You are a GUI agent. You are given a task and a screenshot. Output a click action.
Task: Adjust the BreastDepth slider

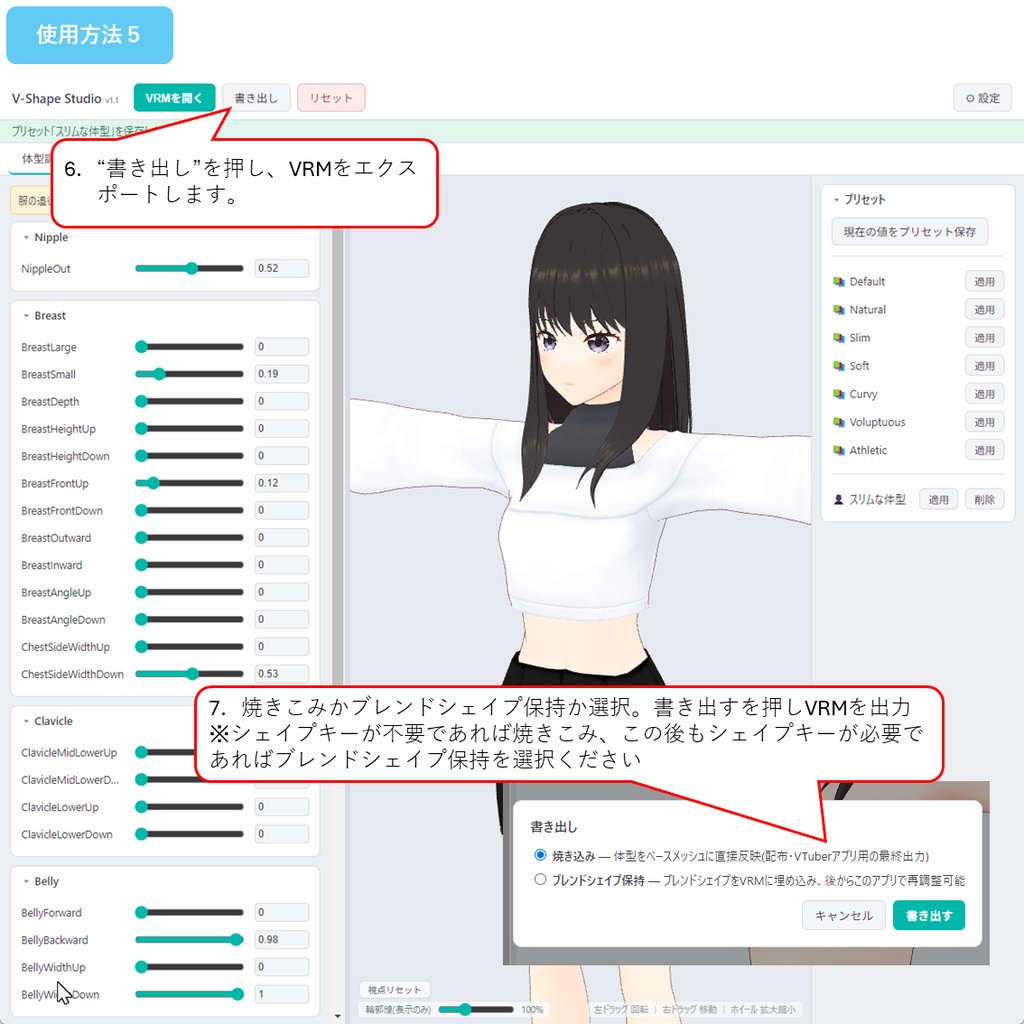click(x=189, y=402)
